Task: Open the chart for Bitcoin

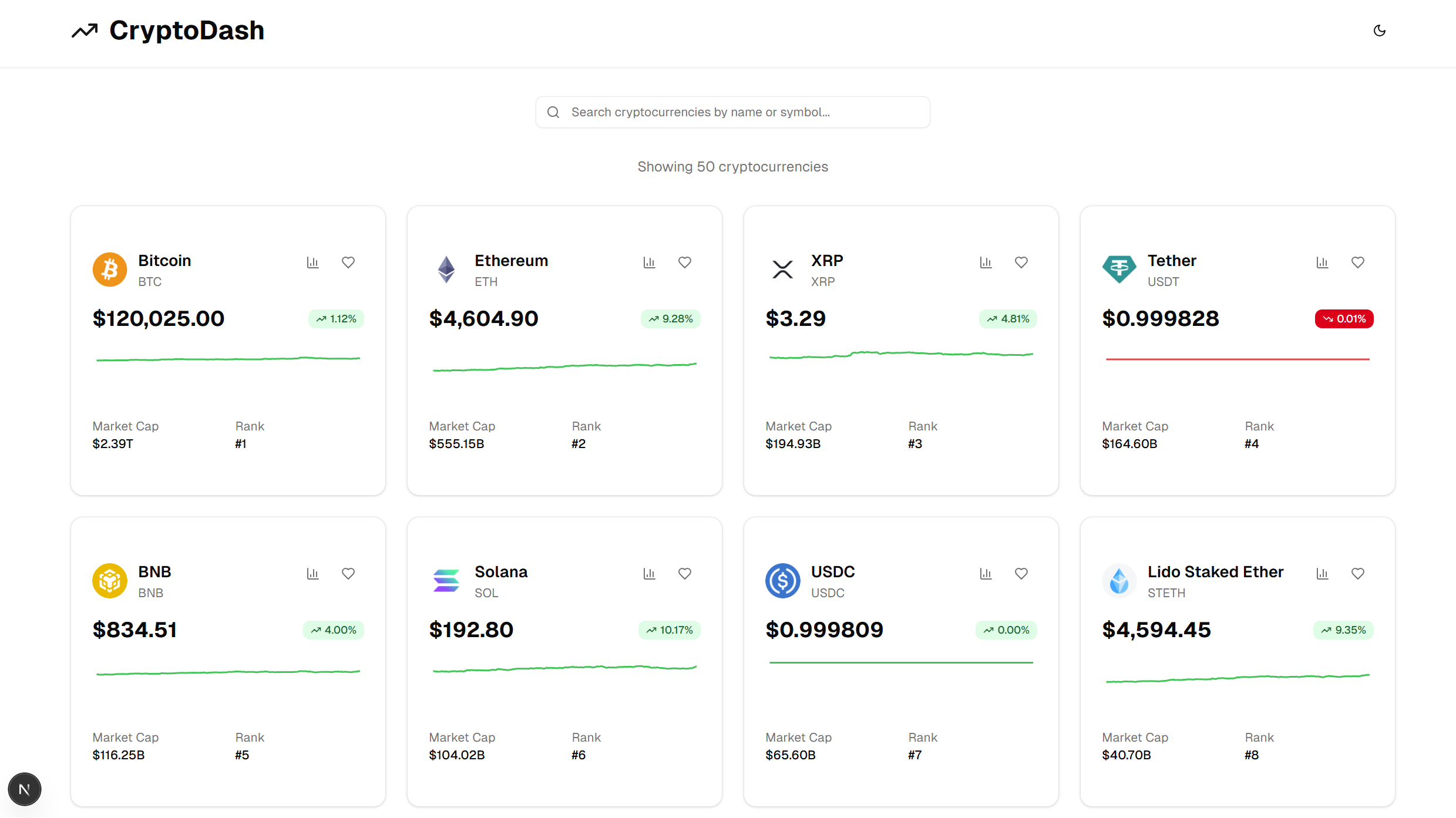Action: pos(312,262)
